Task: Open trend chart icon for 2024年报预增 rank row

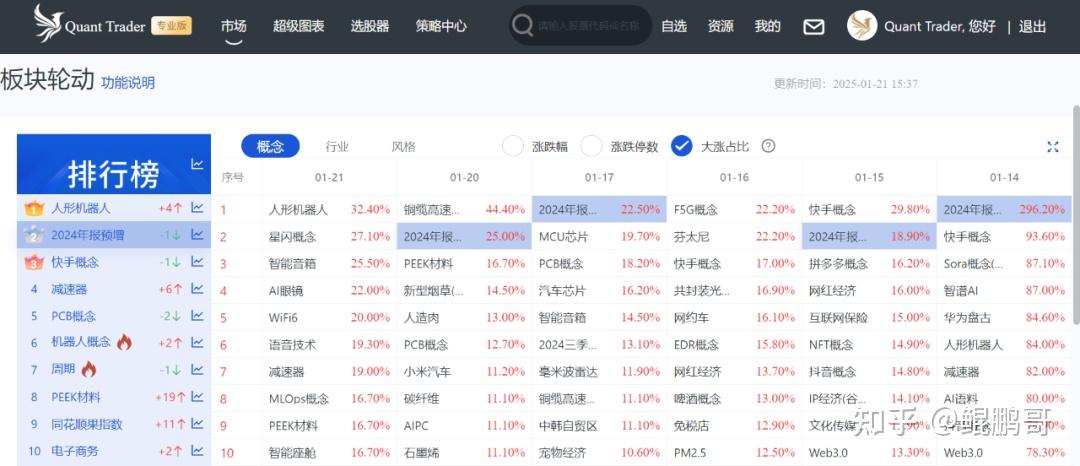Action: 197,235
